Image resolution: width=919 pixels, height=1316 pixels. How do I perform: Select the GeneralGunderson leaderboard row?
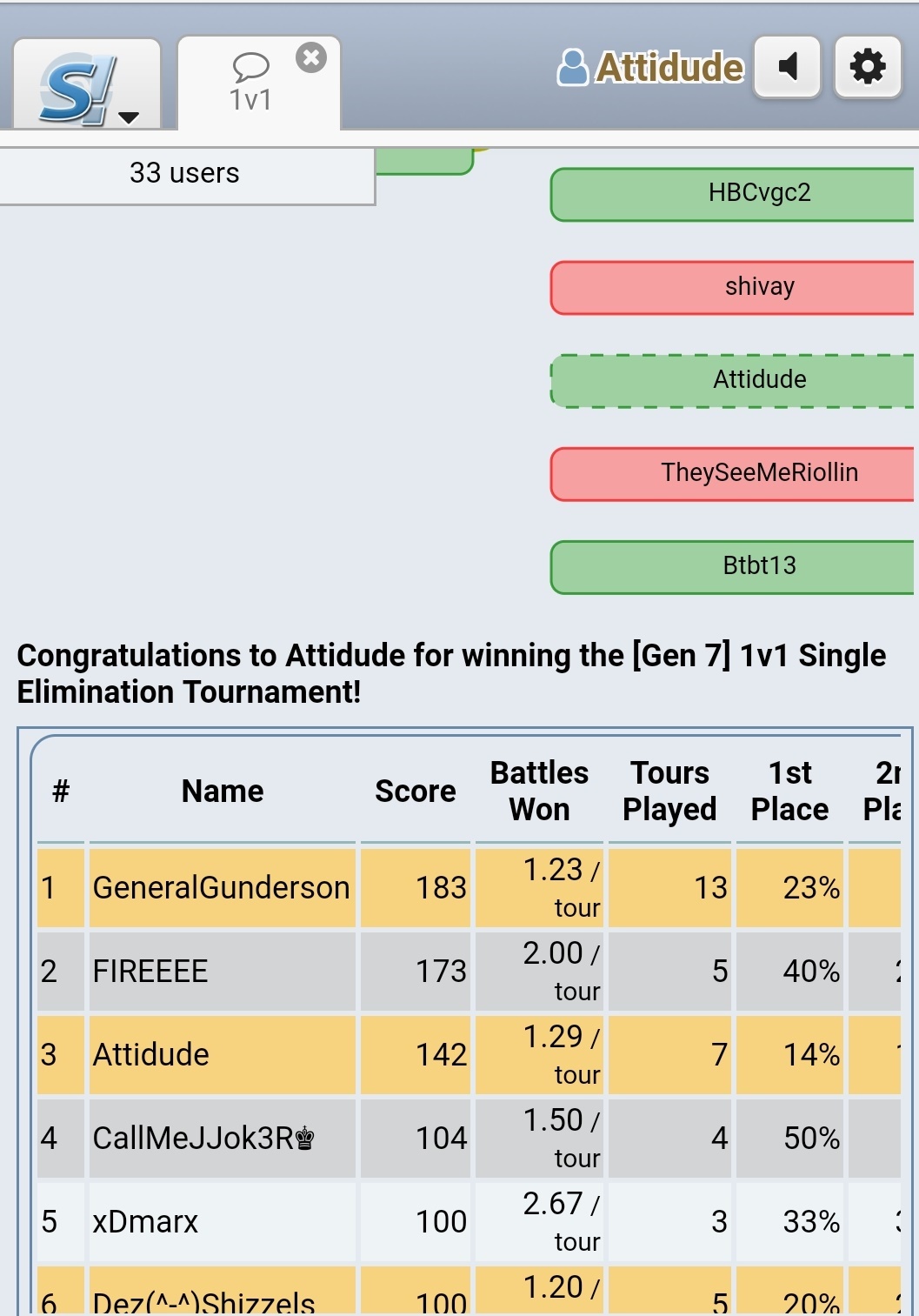pos(469,888)
